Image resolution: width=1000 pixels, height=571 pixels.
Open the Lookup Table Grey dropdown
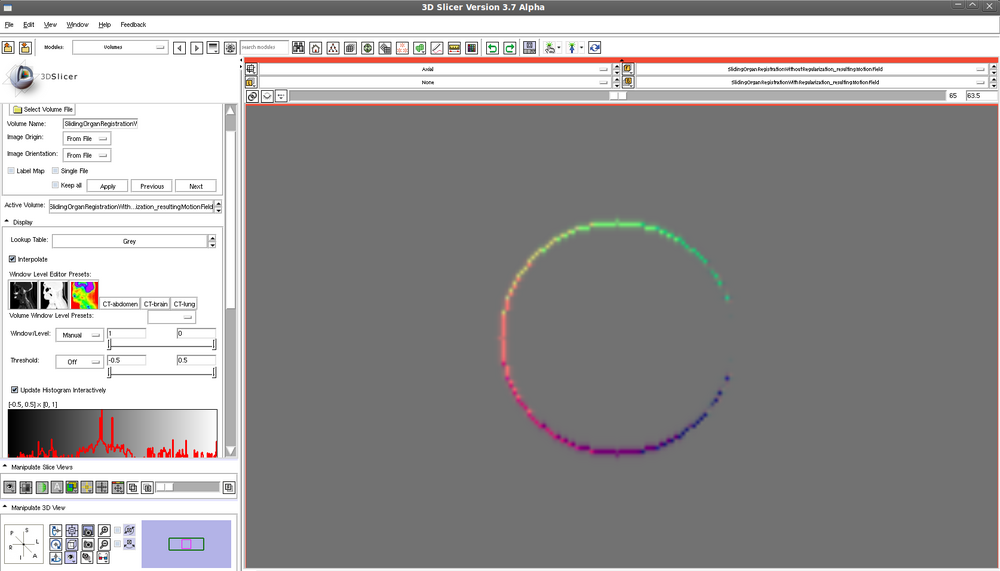[x=134, y=241]
